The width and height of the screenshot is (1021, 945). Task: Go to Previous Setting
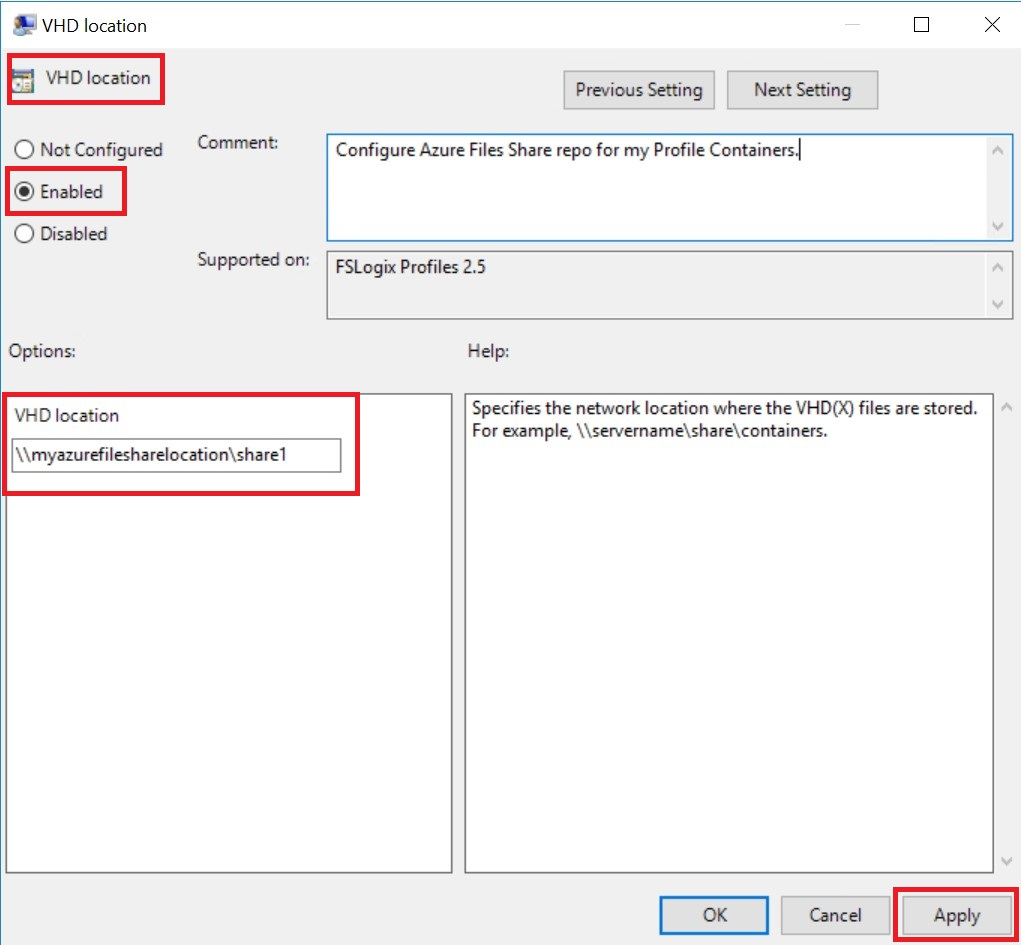click(x=639, y=90)
